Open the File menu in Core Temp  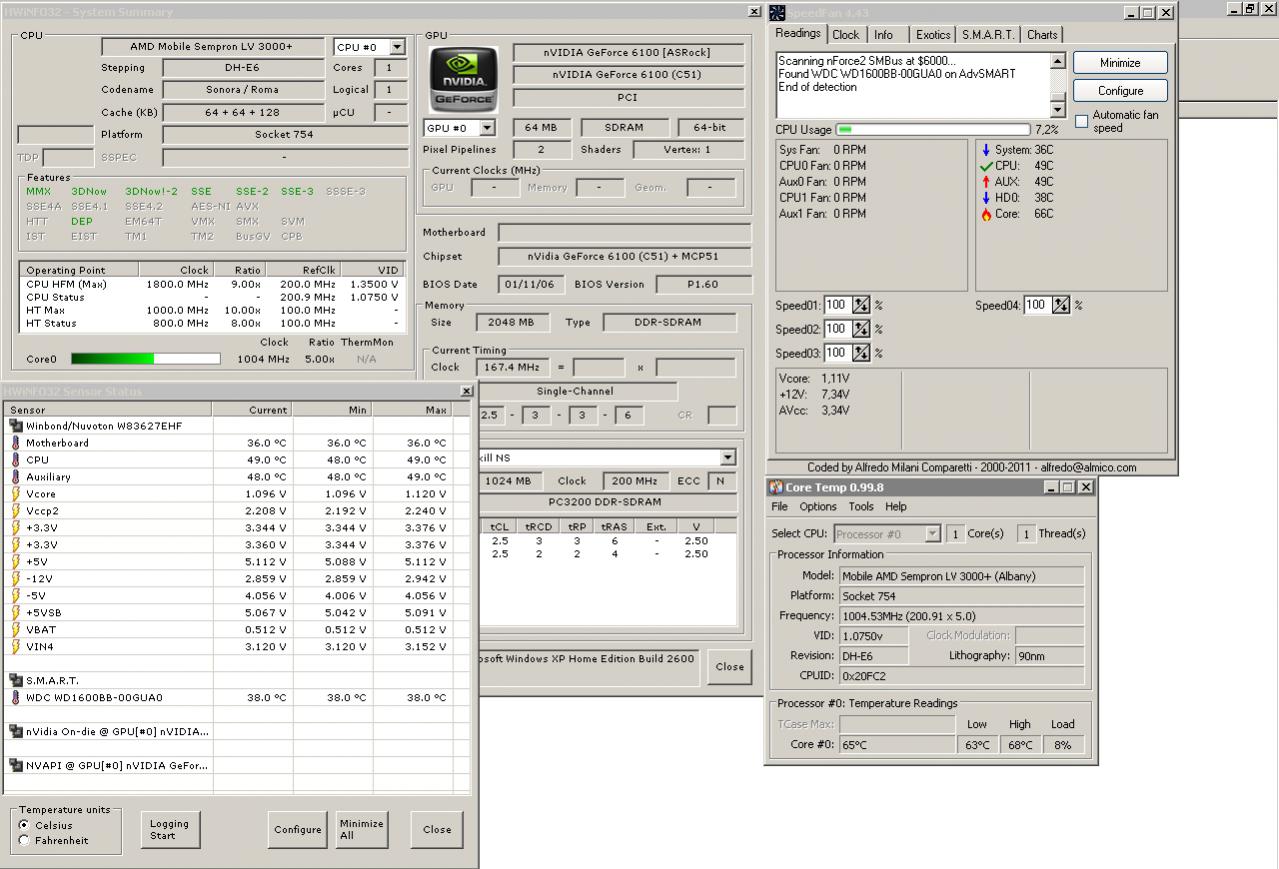[x=779, y=507]
